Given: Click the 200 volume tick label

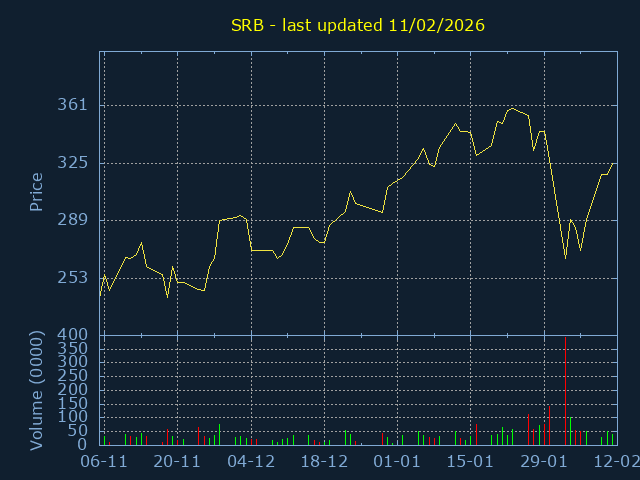Looking at the screenshot, I should tap(78, 389).
